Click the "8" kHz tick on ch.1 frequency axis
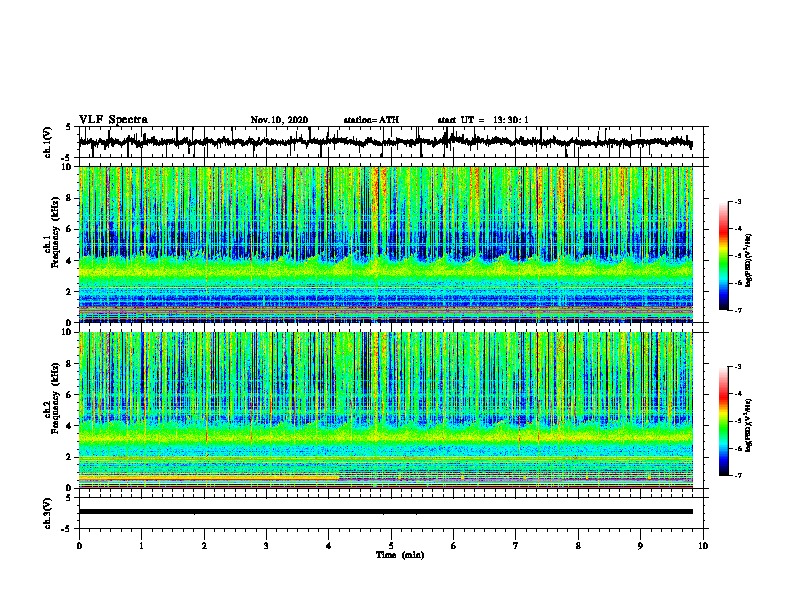Viewport: 792px width, 612px height. 69,198
